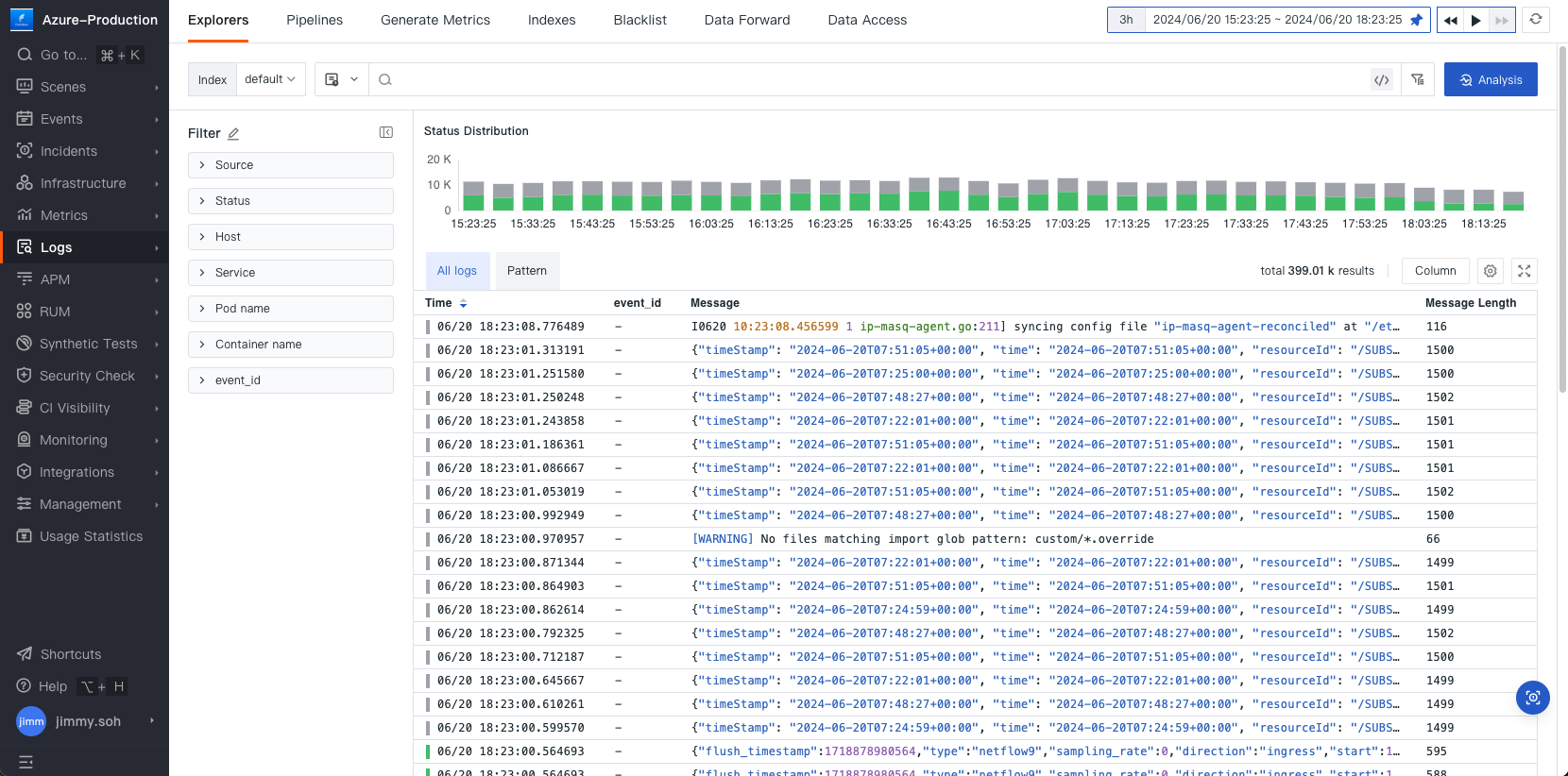Expand the Source filter
Viewport: 1568px width, 776px height.
291,165
